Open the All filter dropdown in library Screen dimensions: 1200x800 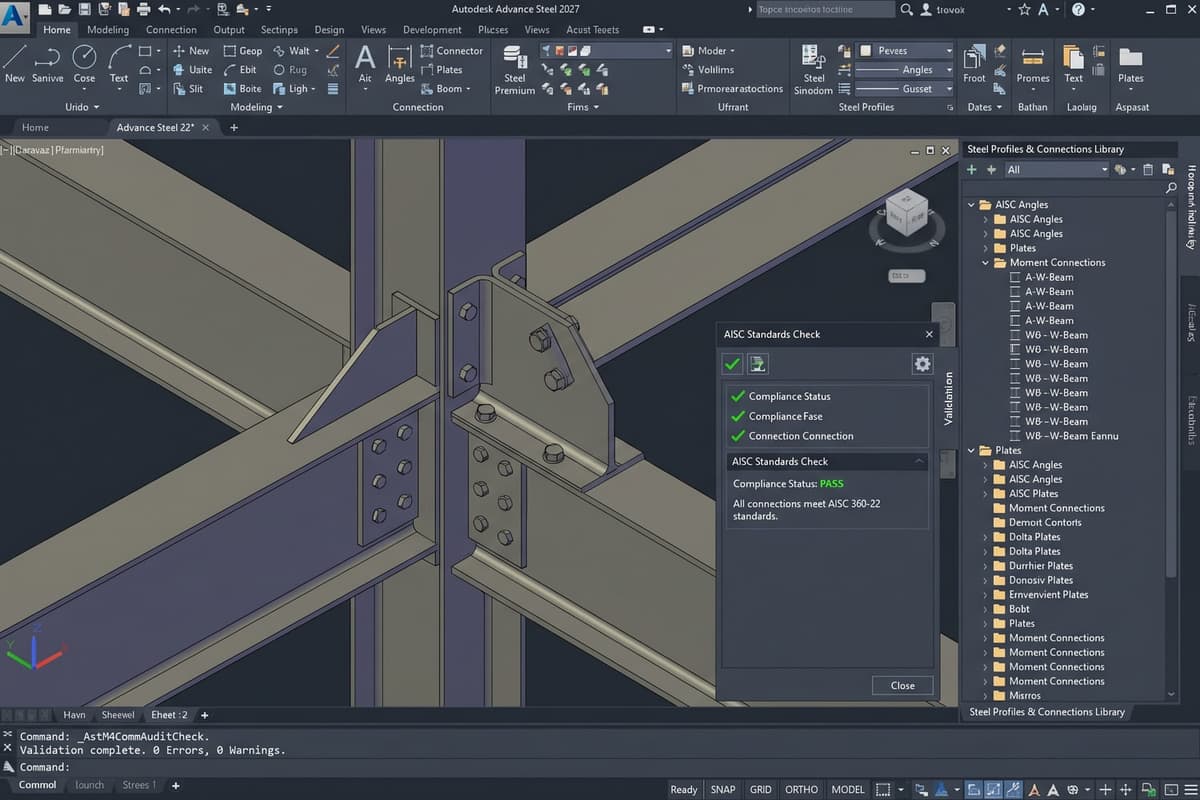[1057, 170]
